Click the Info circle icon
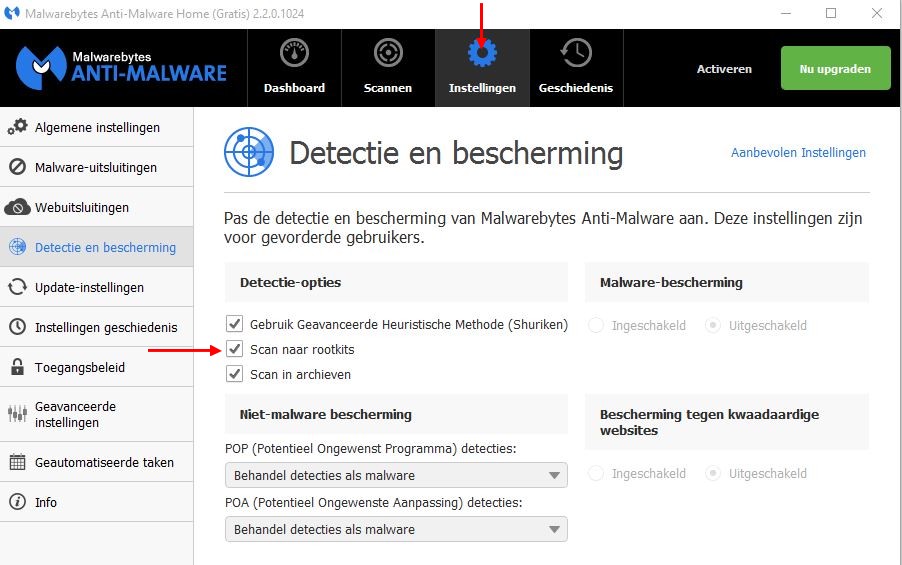 [x=17, y=502]
